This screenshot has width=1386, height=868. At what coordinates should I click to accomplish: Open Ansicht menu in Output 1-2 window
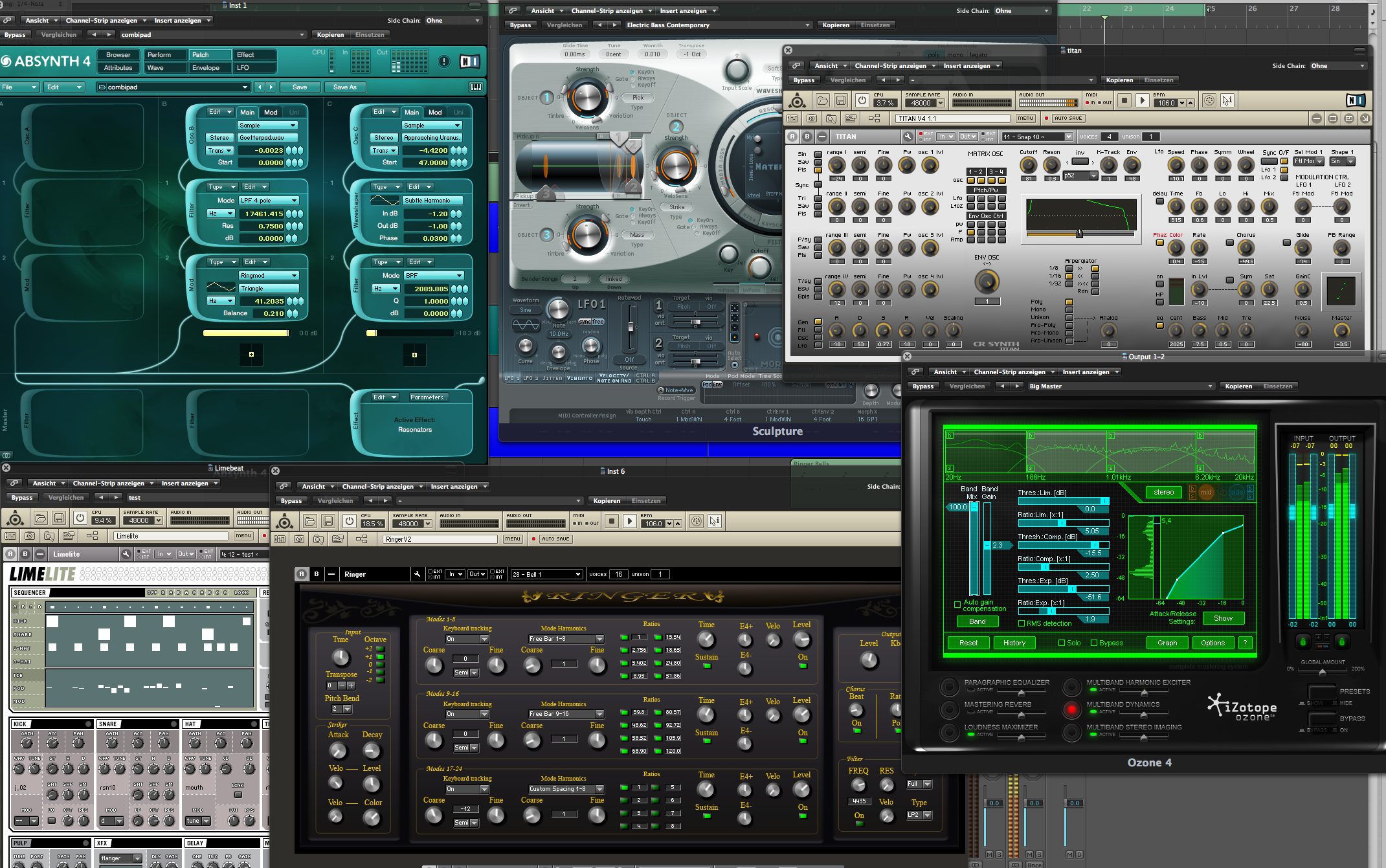click(948, 372)
